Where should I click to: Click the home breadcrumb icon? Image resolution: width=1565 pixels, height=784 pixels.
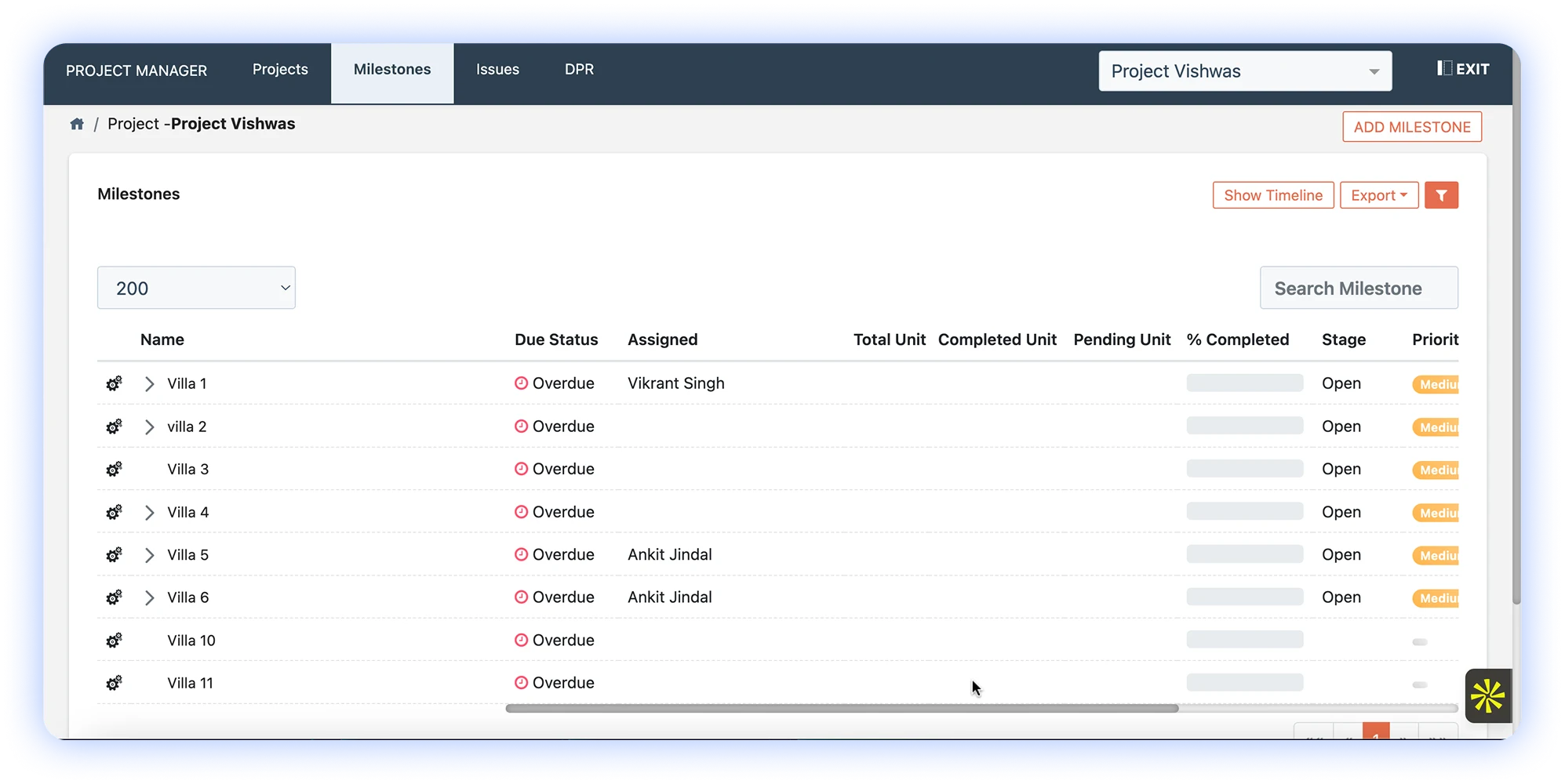point(77,124)
